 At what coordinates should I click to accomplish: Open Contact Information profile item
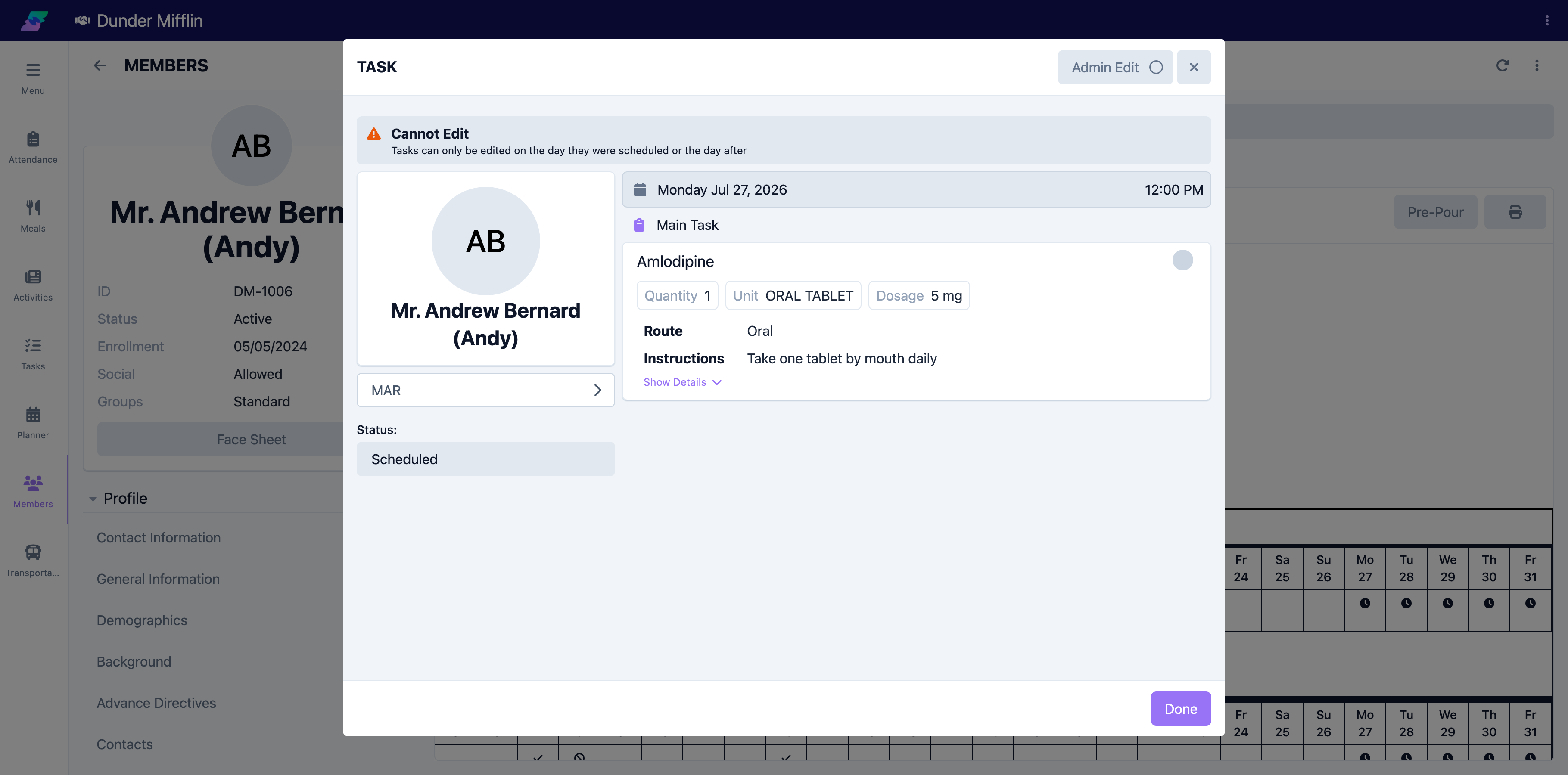click(x=159, y=538)
